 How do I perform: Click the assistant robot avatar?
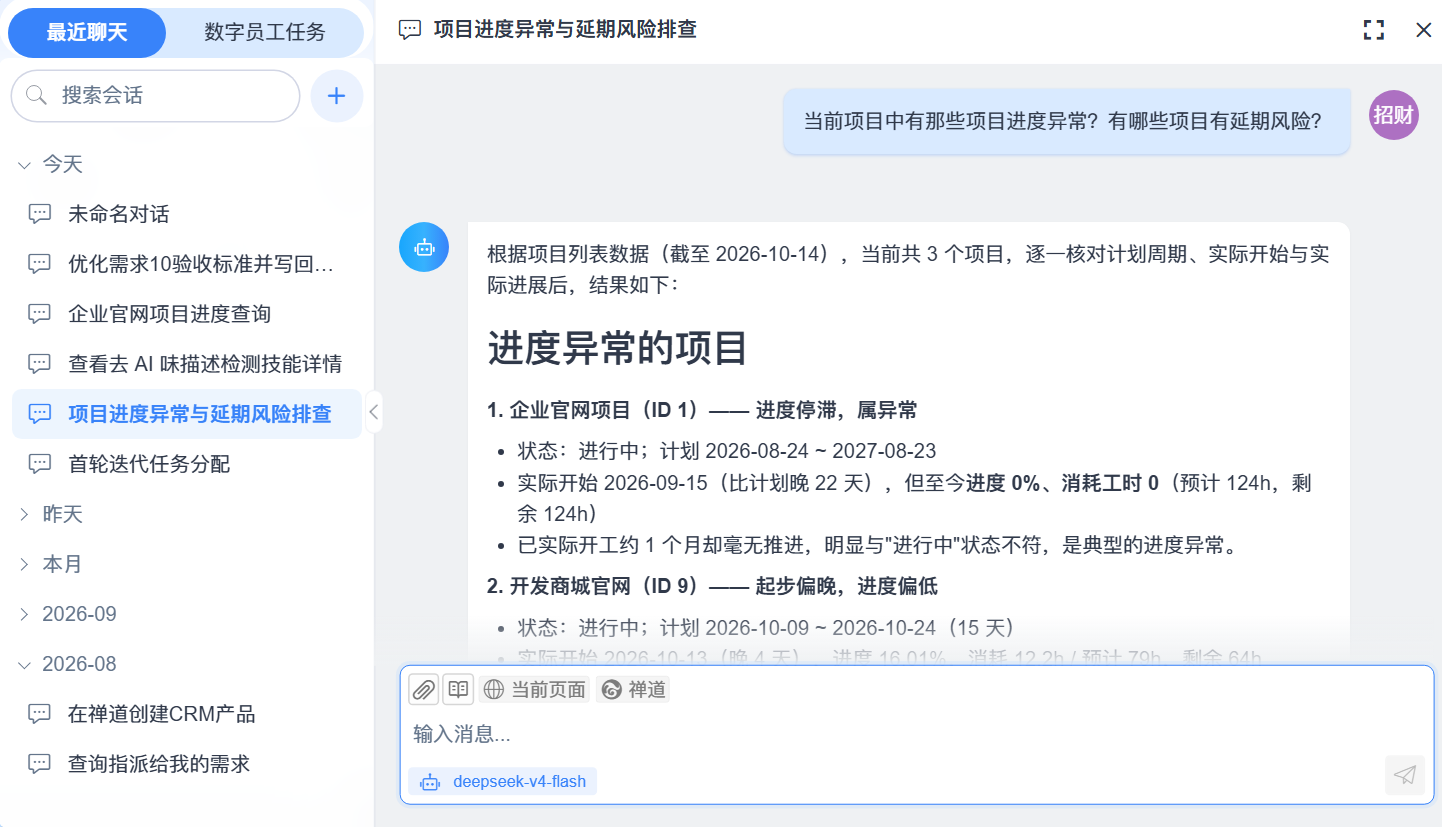[424, 247]
